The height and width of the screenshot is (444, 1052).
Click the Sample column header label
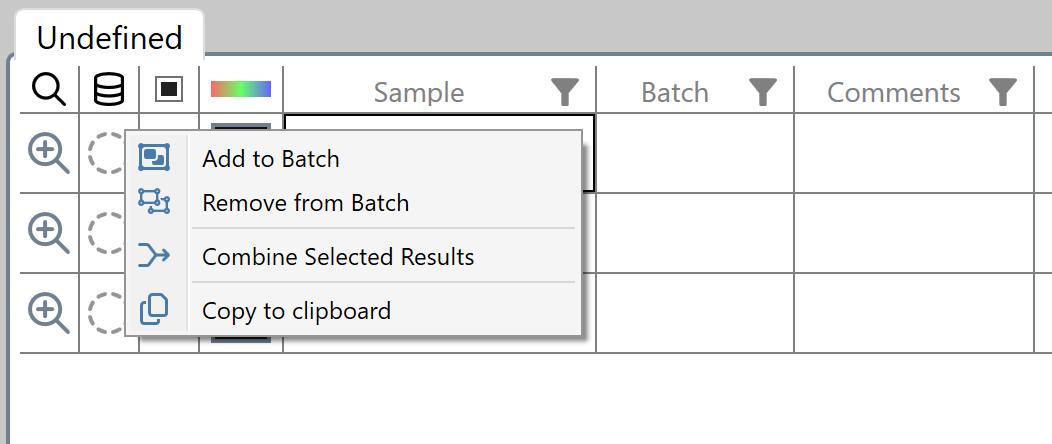(x=418, y=93)
